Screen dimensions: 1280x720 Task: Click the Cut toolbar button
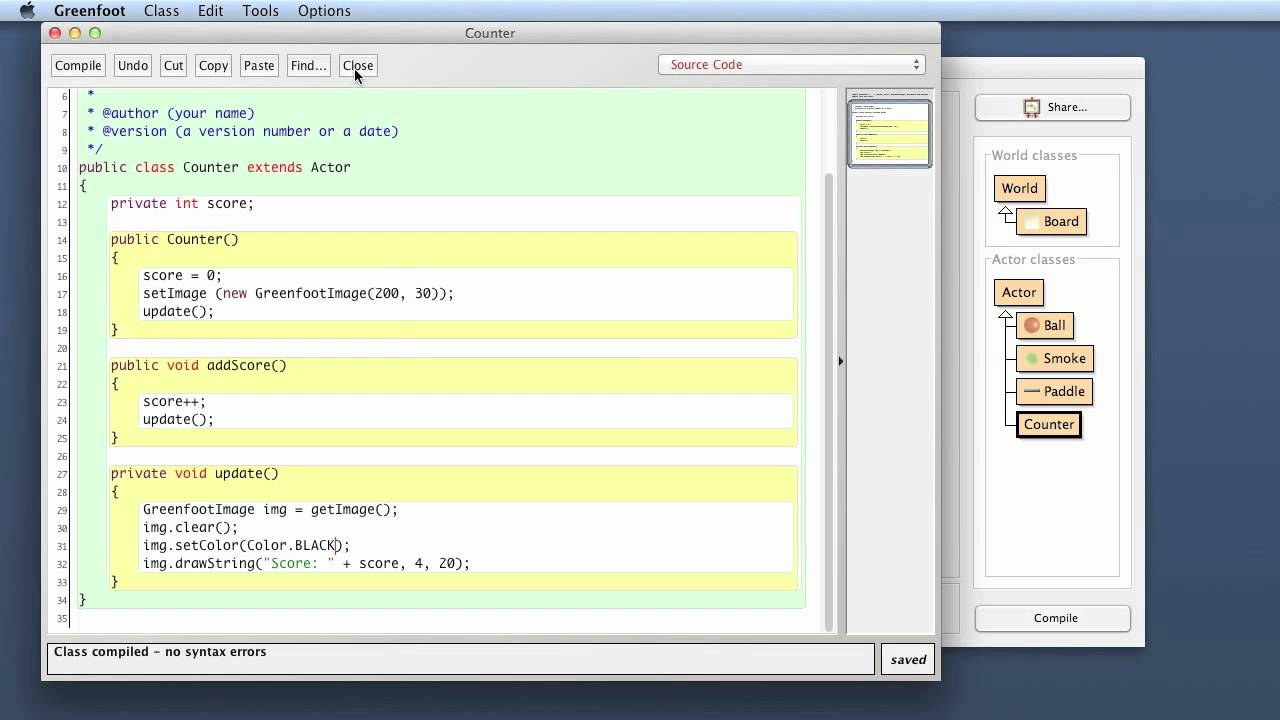click(174, 65)
